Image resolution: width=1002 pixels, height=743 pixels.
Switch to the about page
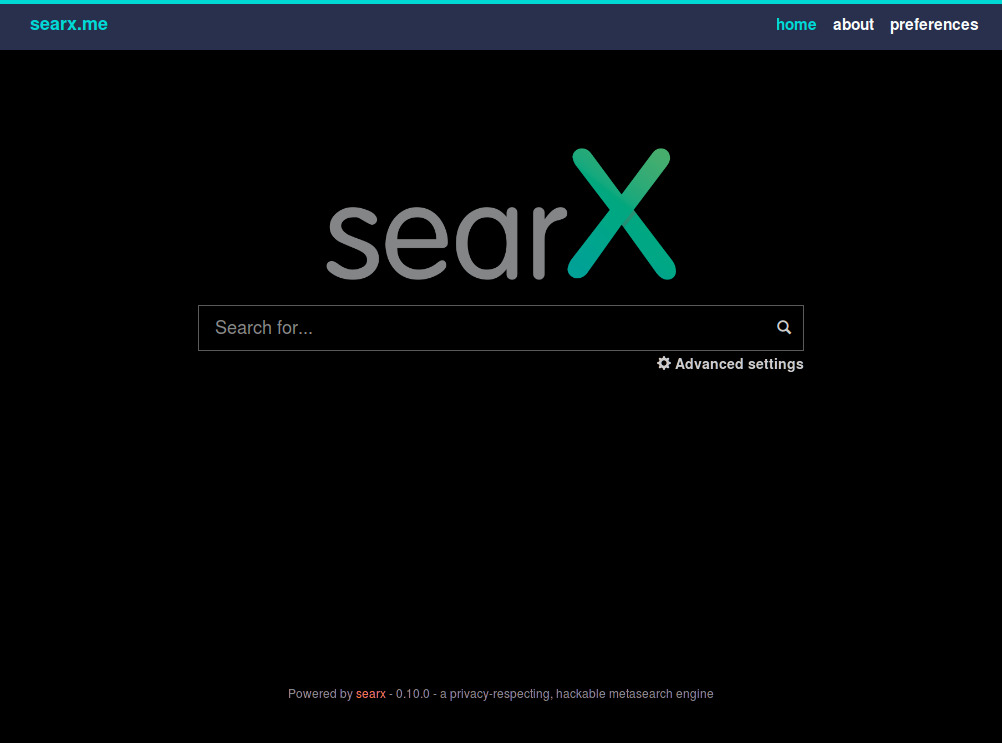(853, 24)
